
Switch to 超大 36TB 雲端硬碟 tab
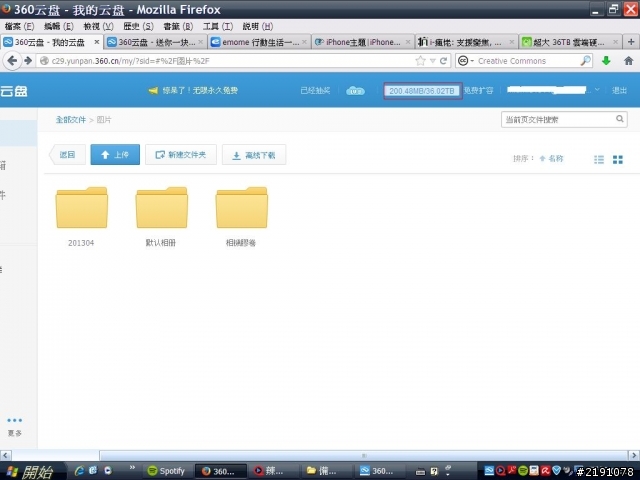point(570,42)
